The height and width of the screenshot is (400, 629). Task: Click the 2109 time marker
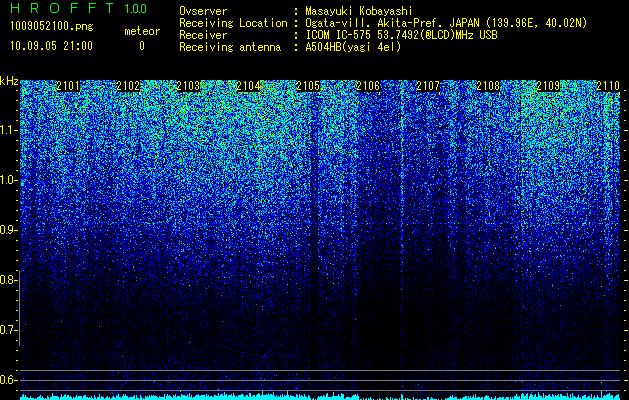click(548, 86)
